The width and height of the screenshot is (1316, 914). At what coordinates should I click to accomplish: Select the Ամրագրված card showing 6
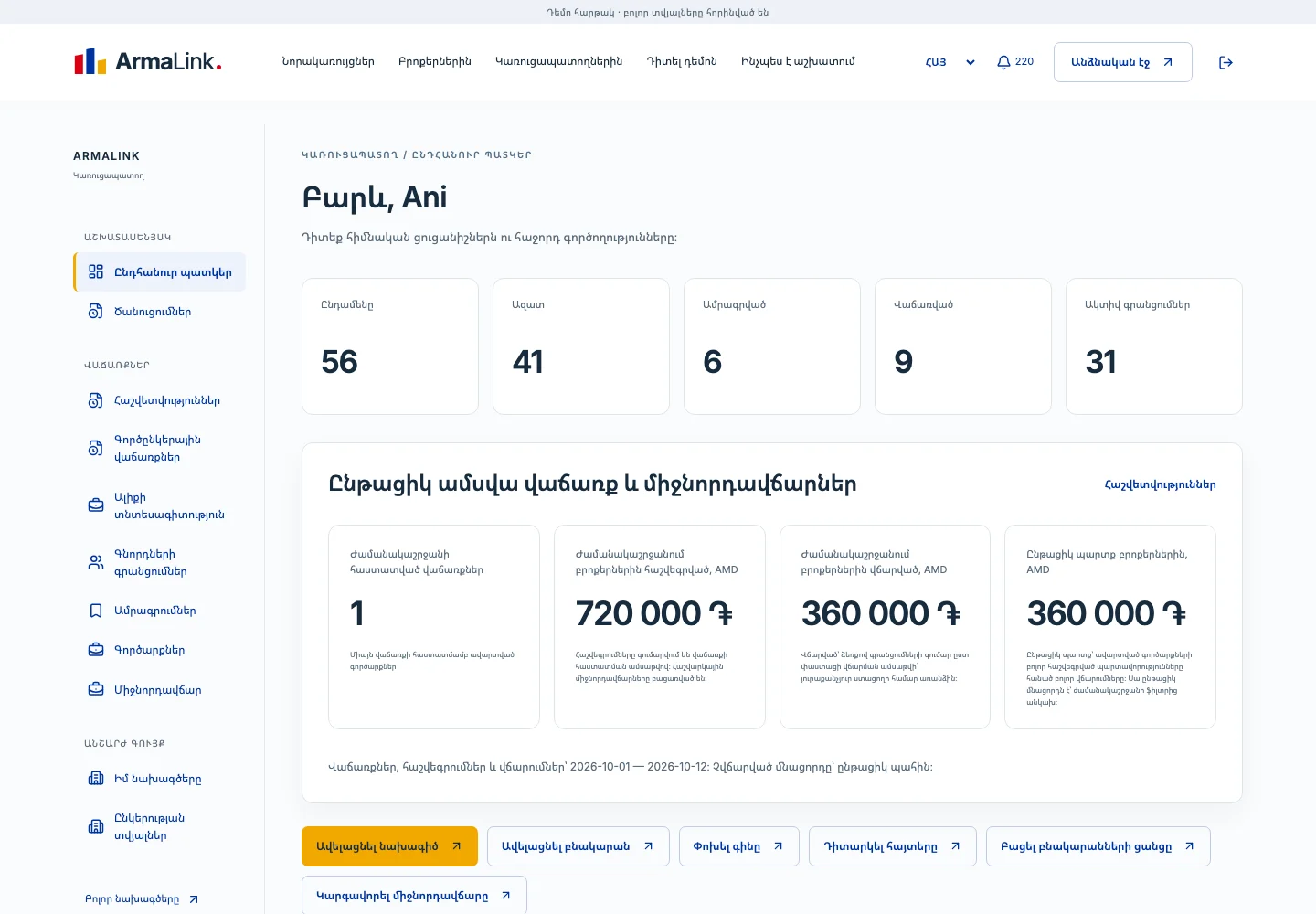(772, 346)
